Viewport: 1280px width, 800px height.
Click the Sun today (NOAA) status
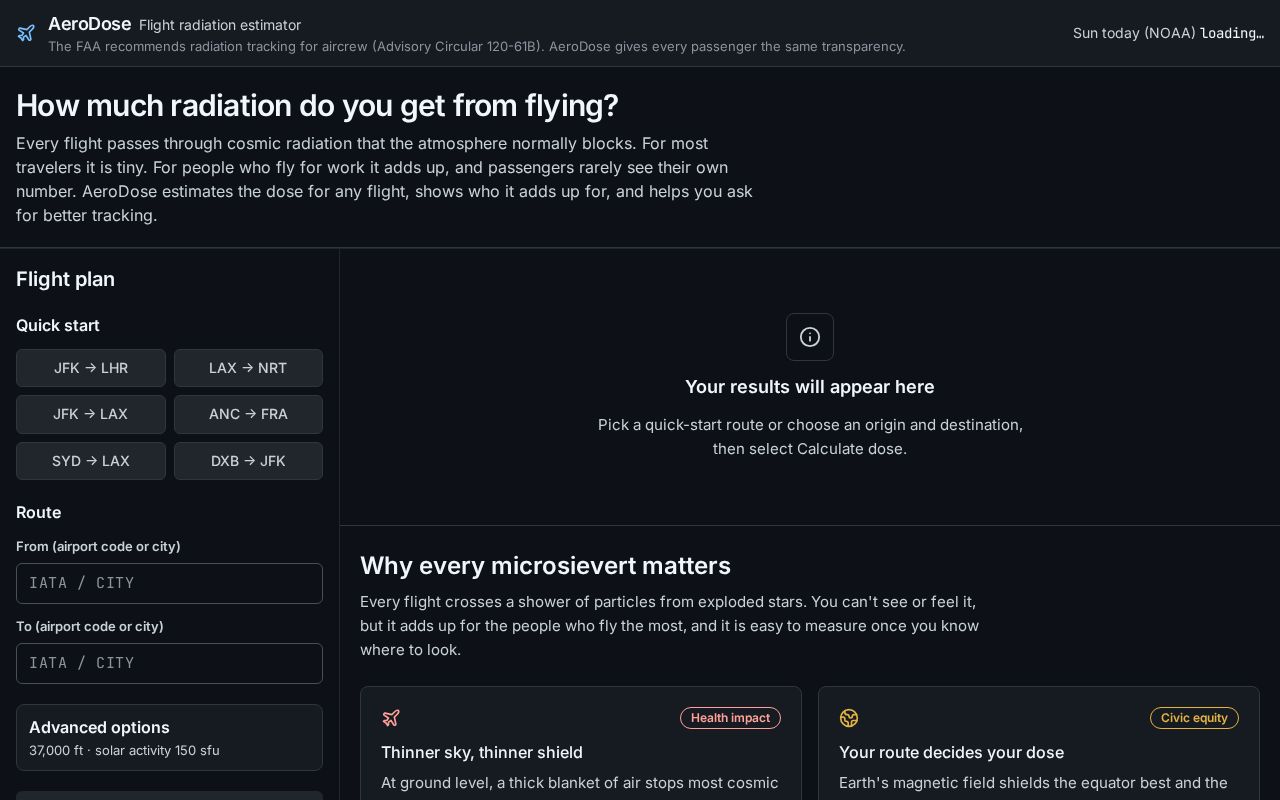point(1168,33)
